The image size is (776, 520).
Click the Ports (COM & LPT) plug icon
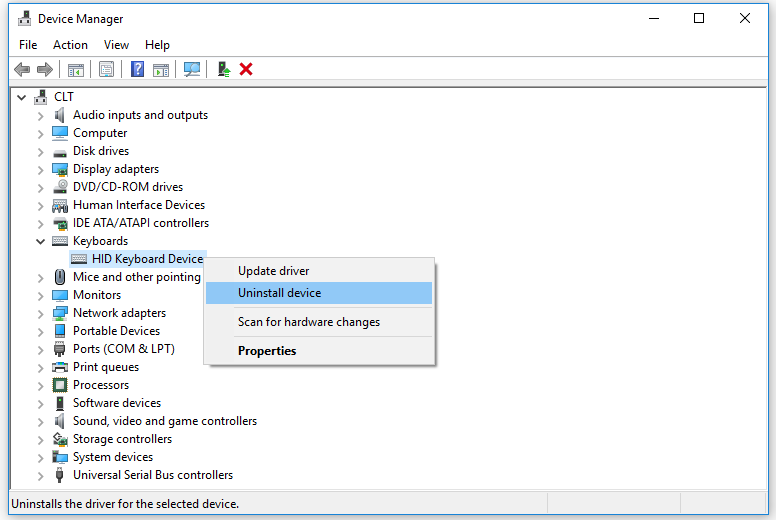(x=60, y=349)
